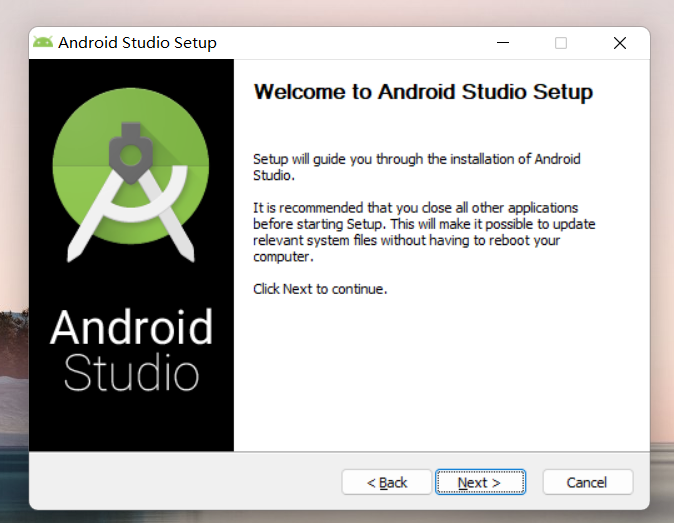Click the Android robot title bar icon

click(43, 43)
